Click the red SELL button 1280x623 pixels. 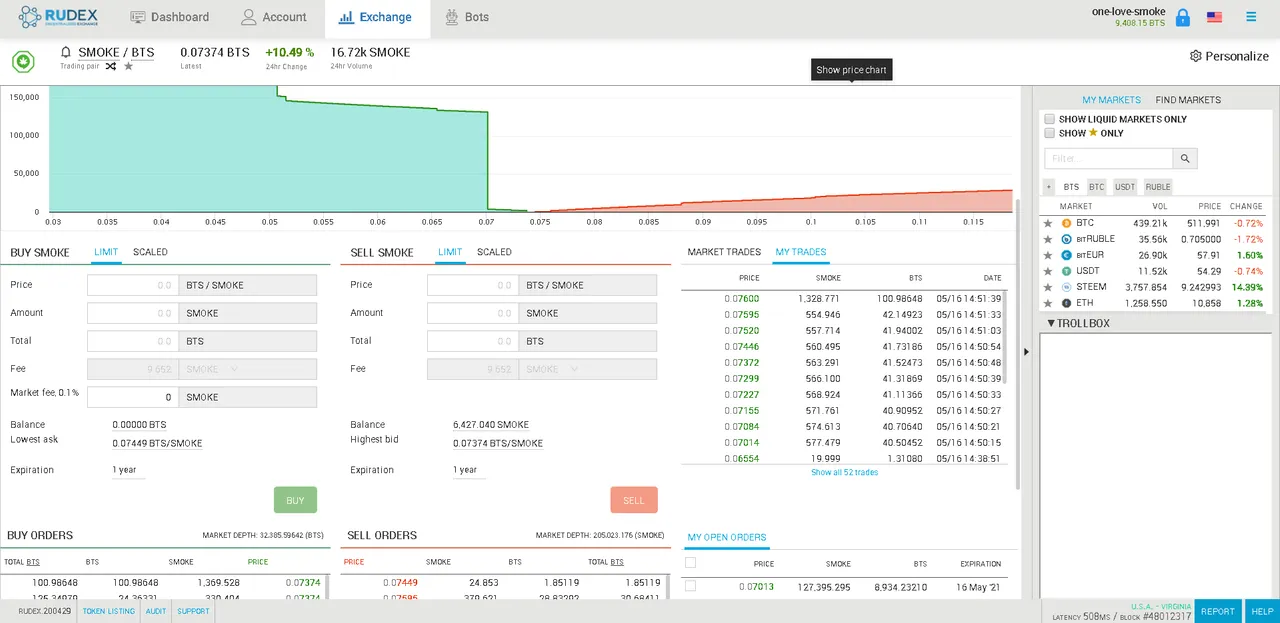pyautogui.click(x=634, y=500)
